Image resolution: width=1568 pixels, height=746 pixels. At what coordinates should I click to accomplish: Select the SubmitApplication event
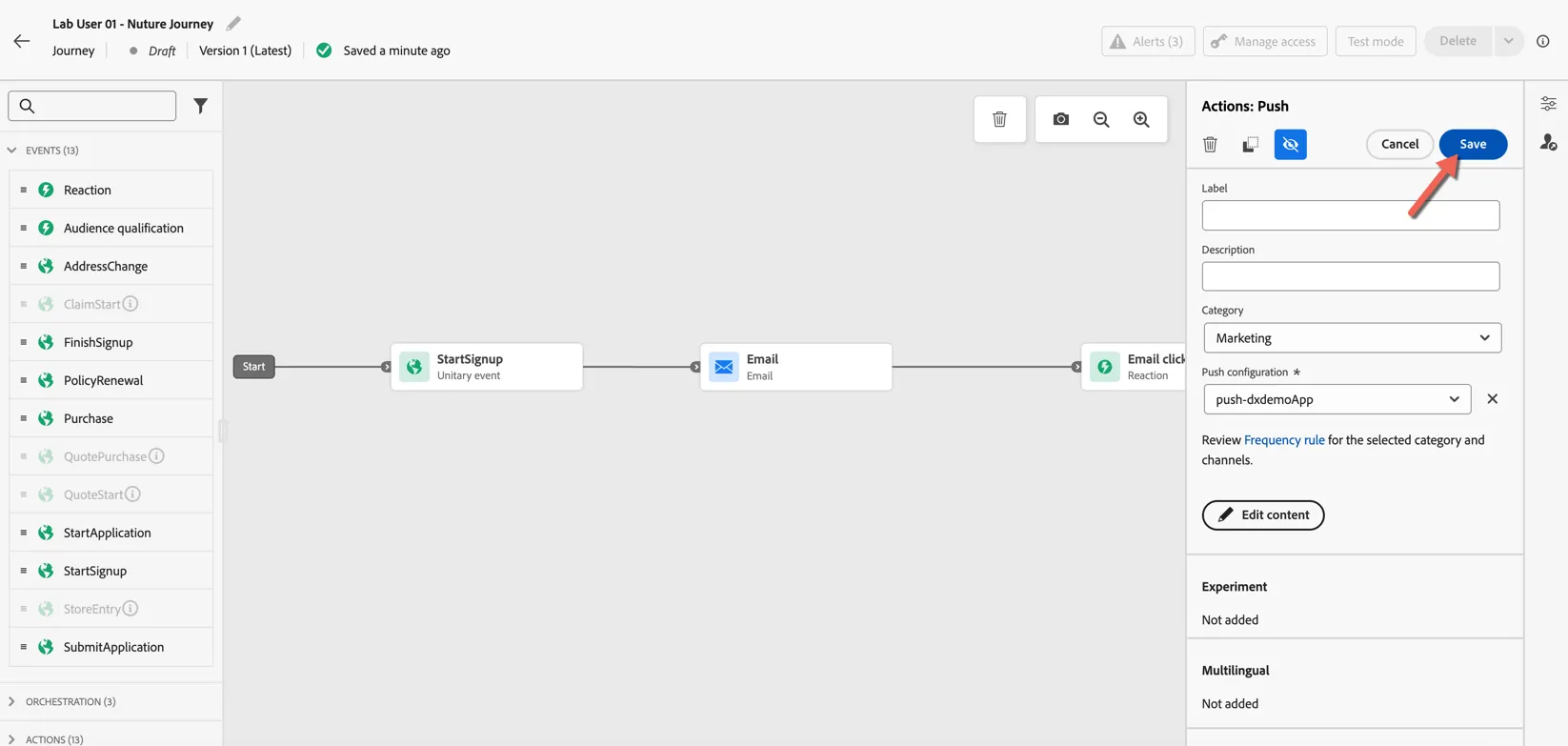111,647
